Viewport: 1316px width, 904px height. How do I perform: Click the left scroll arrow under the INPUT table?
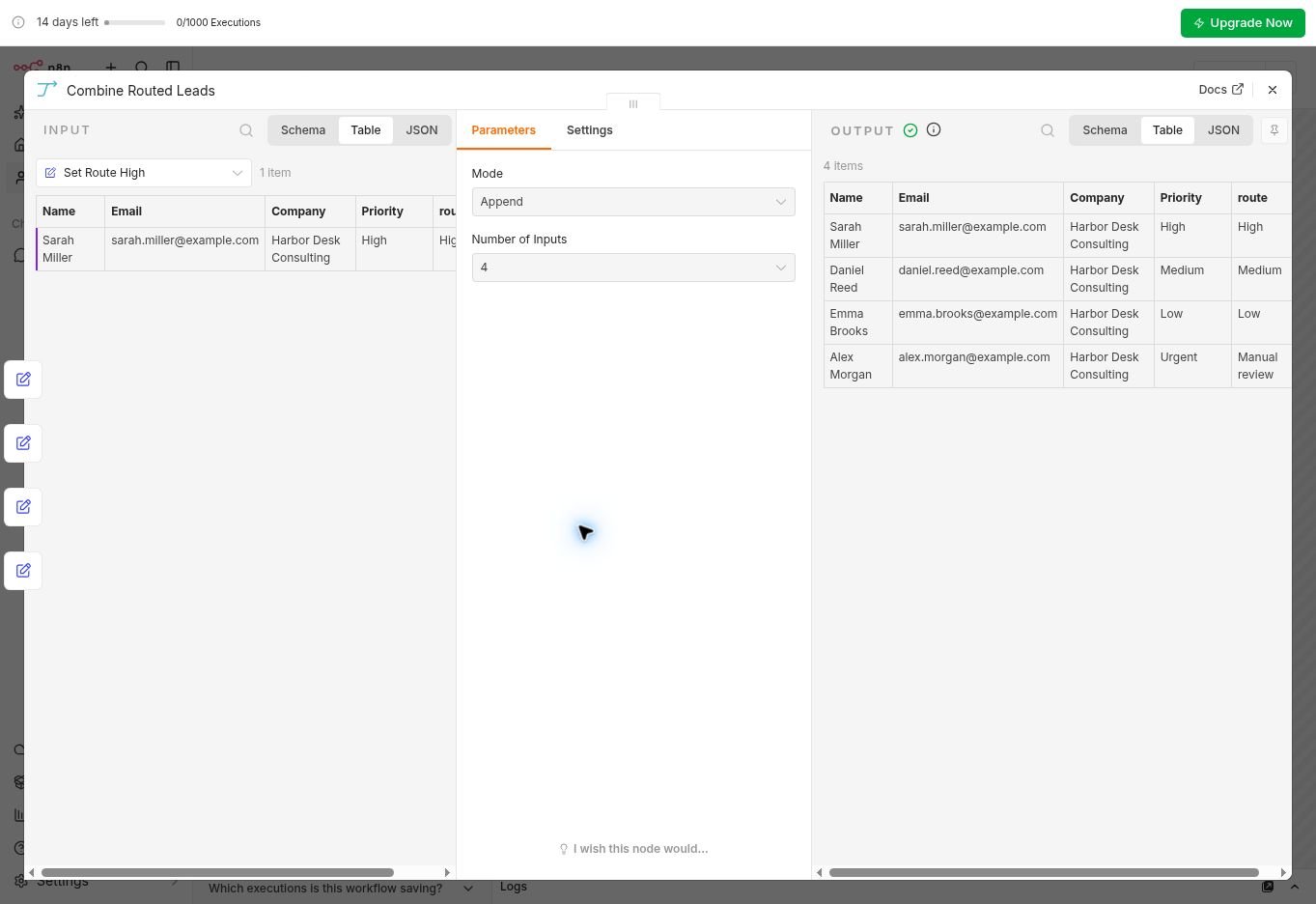coord(32,872)
